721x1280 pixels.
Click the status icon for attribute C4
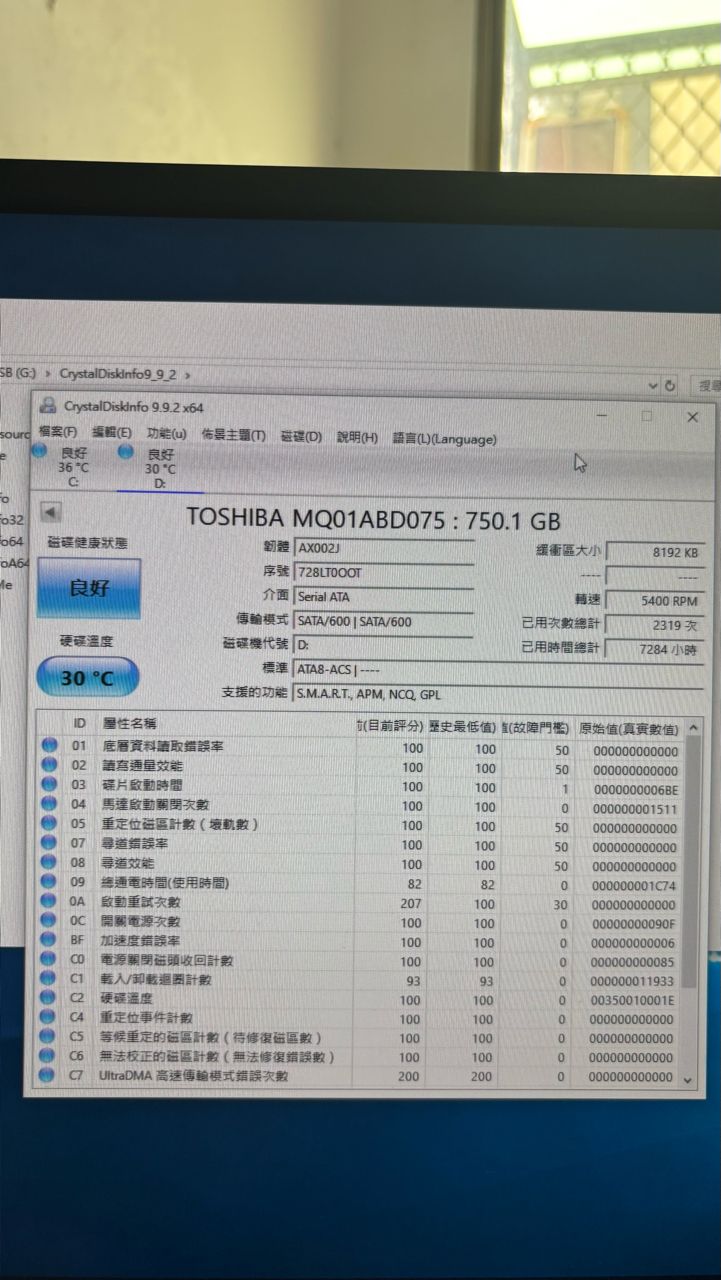click(49, 1017)
